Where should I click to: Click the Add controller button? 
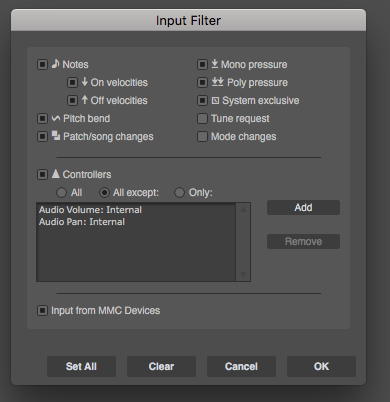coord(303,207)
